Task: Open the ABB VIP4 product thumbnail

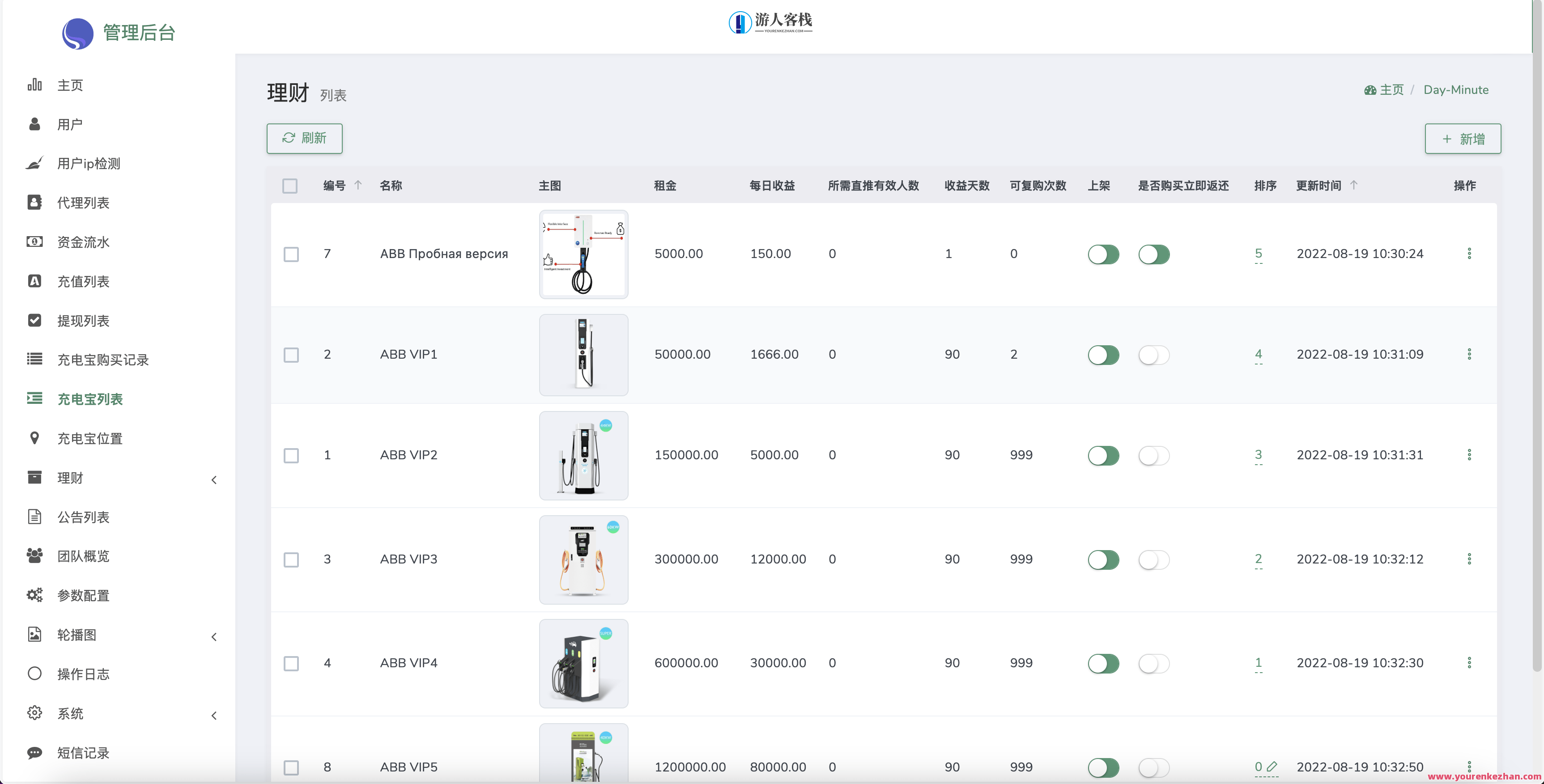Action: (x=583, y=663)
